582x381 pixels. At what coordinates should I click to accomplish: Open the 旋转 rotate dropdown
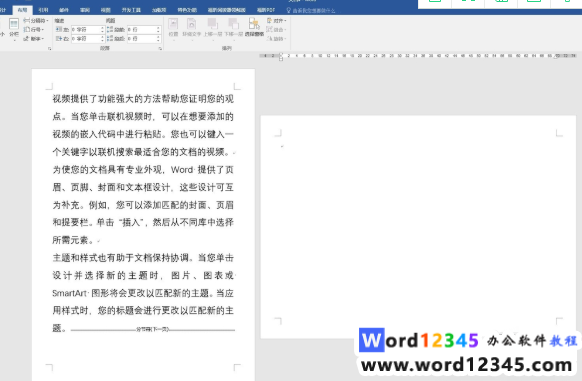coord(276,38)
